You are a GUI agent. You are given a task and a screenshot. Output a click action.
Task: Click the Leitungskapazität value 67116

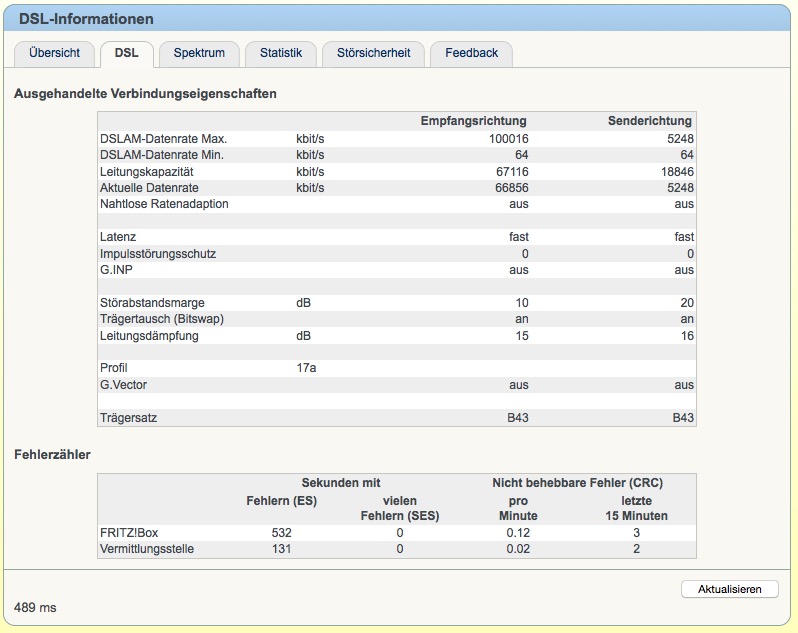point(512,171)
